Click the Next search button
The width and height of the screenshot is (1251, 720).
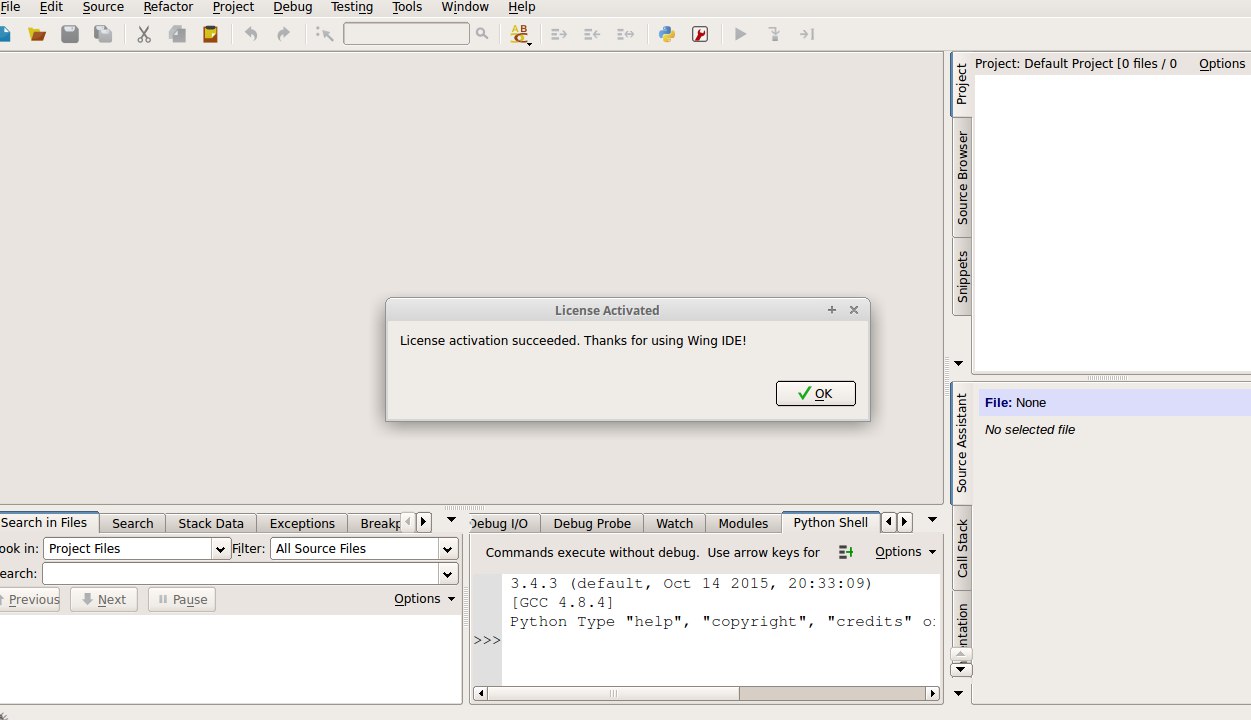point(104,599)
